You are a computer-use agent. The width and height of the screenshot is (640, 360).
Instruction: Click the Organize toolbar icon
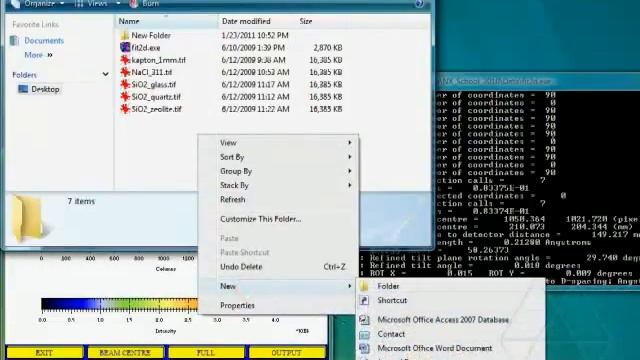click(15, 4)
